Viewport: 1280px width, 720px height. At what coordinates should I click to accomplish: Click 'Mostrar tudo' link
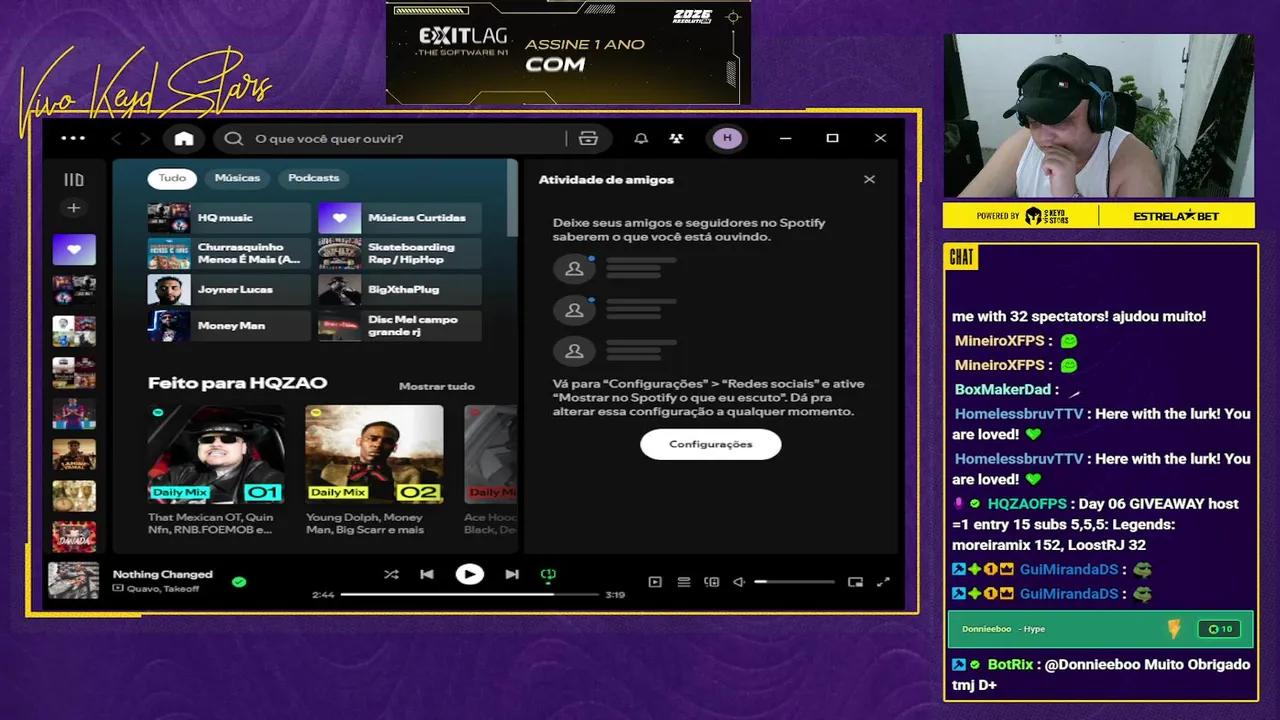[x=437, y=386]
